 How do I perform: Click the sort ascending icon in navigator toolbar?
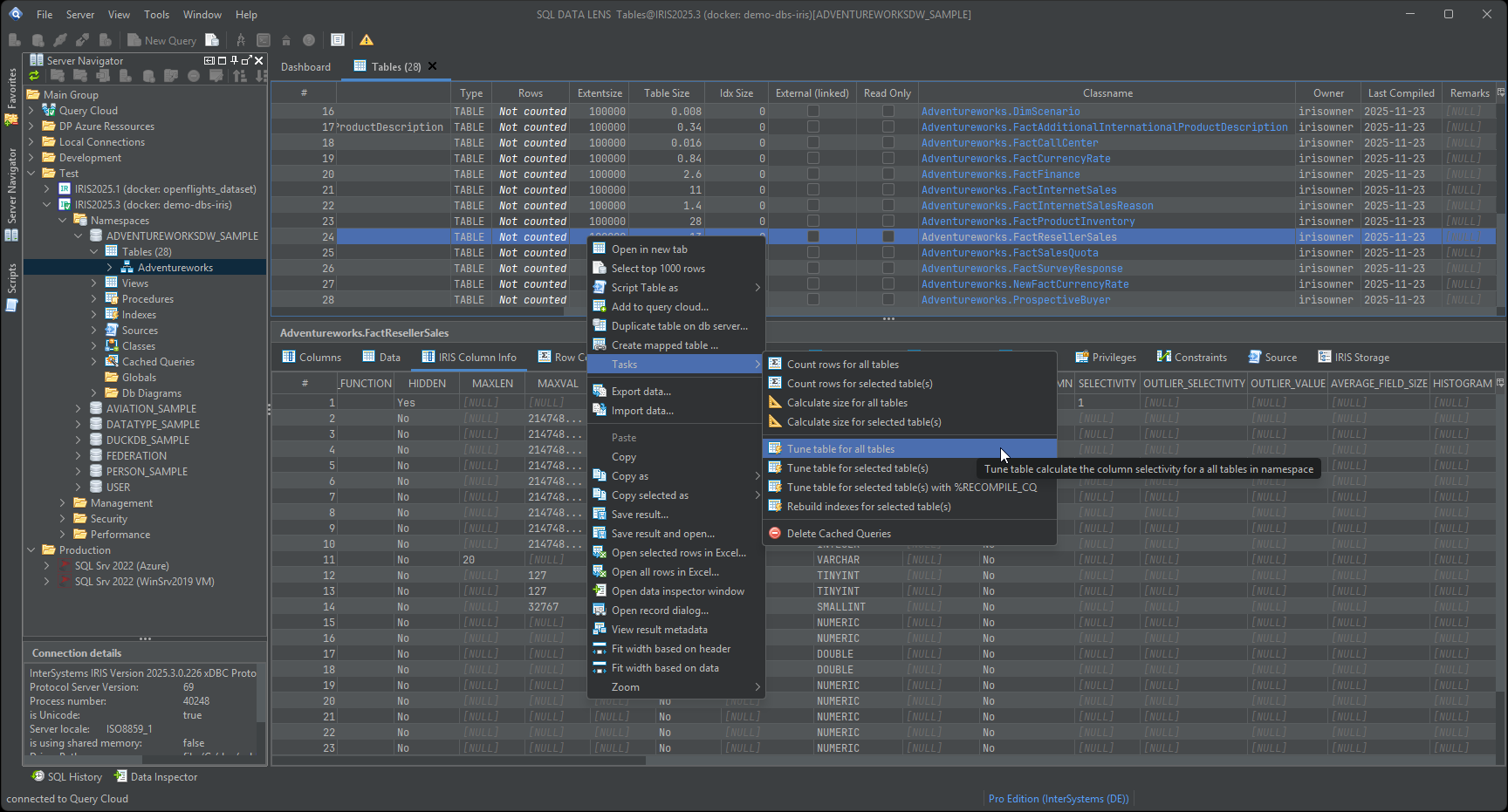(x=240, y=76)
